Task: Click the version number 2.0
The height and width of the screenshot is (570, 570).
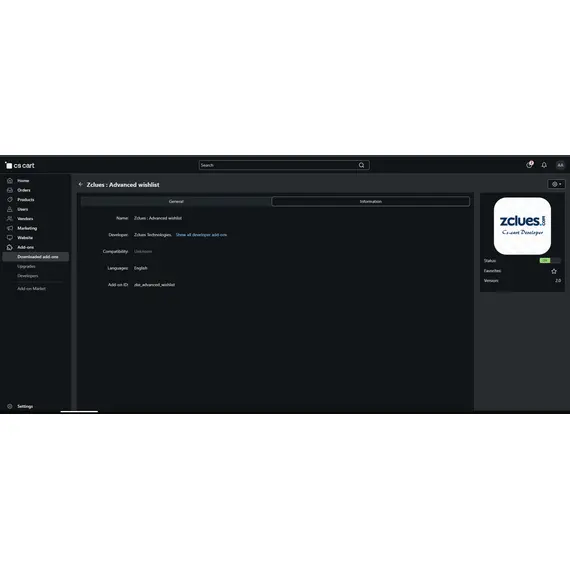Action: 558,281
